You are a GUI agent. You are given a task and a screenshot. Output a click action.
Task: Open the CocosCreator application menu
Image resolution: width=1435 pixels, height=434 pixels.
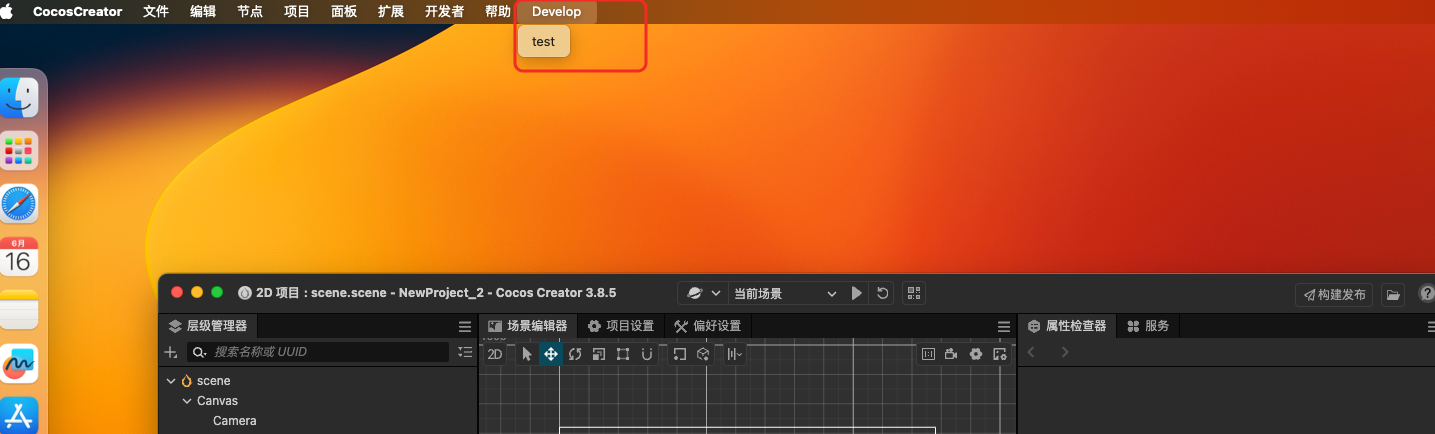[x=78, y=12]
